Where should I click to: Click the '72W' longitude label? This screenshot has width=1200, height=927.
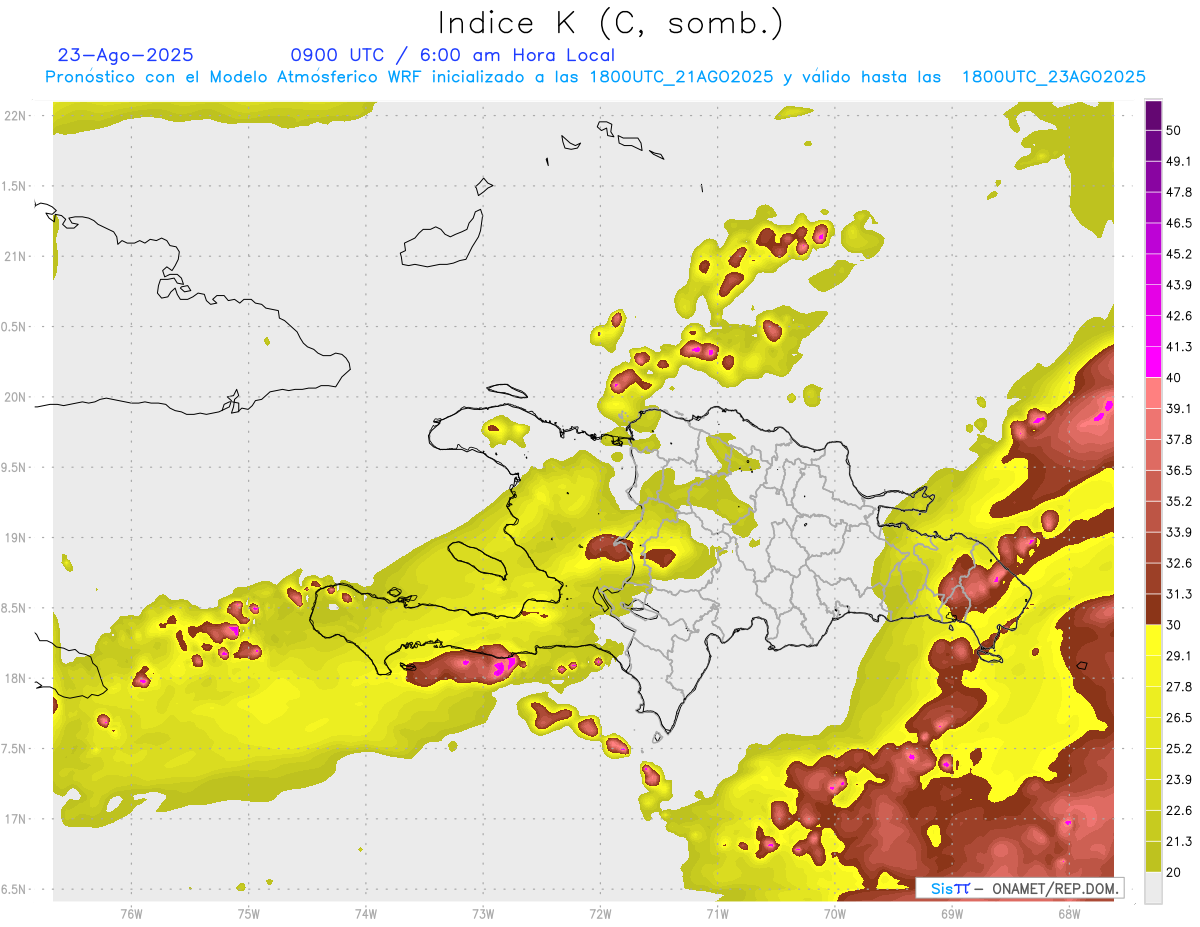600,913
